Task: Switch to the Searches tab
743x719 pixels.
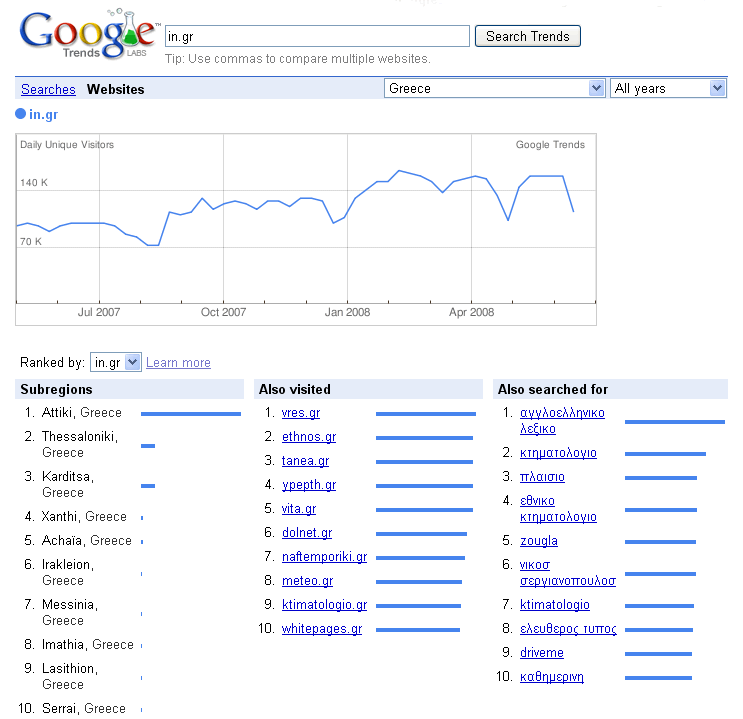Action: click(48, 89)
